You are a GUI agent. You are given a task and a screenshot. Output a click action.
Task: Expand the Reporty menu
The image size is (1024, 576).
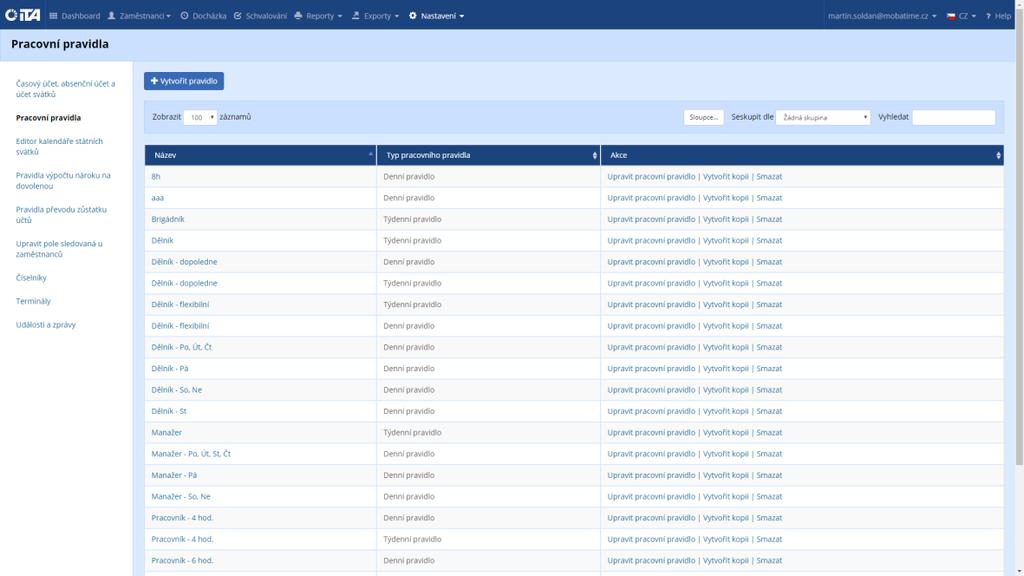click(318, 16)
